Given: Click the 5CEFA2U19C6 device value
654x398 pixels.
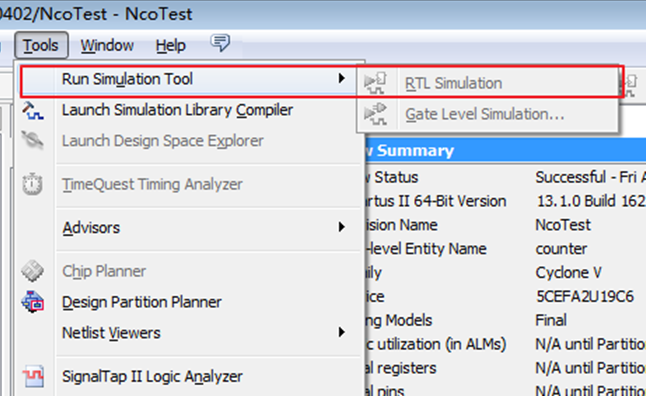Looking at the screenshot, I should pyautogui.click(x=585, y=297).
